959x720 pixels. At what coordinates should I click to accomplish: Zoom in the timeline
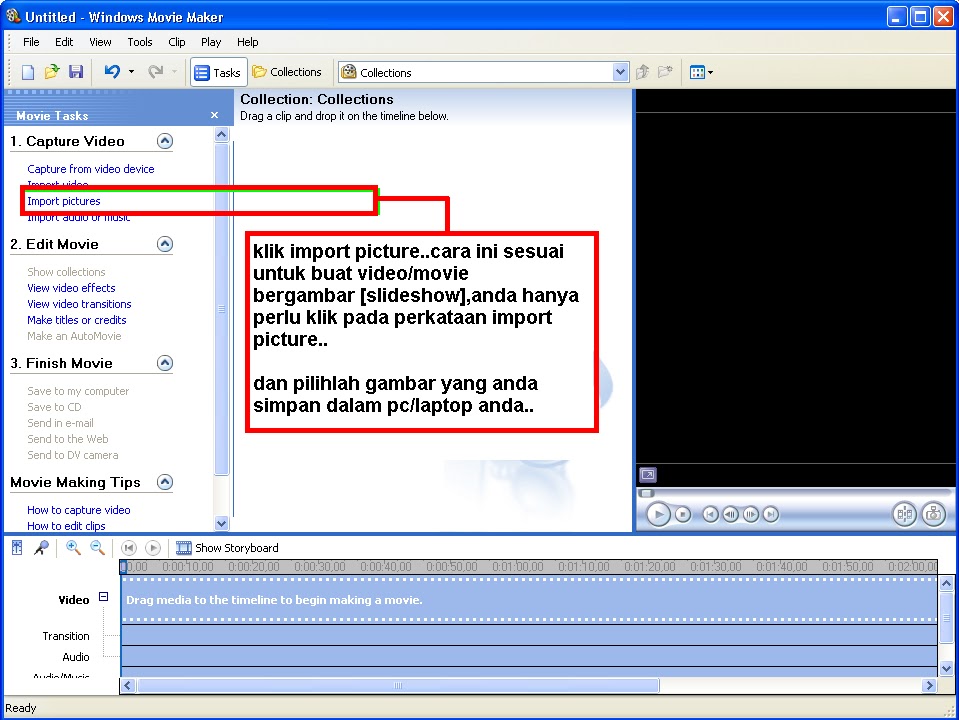pyautogui.click(x=73, y=547)
